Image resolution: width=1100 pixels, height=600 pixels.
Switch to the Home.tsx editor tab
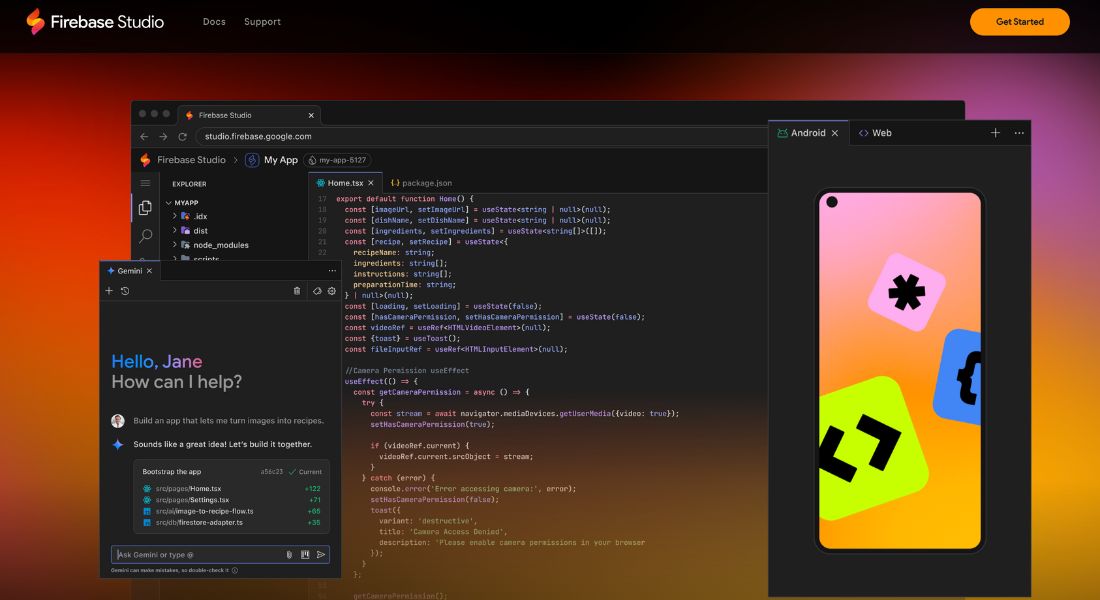click(344, 183)
